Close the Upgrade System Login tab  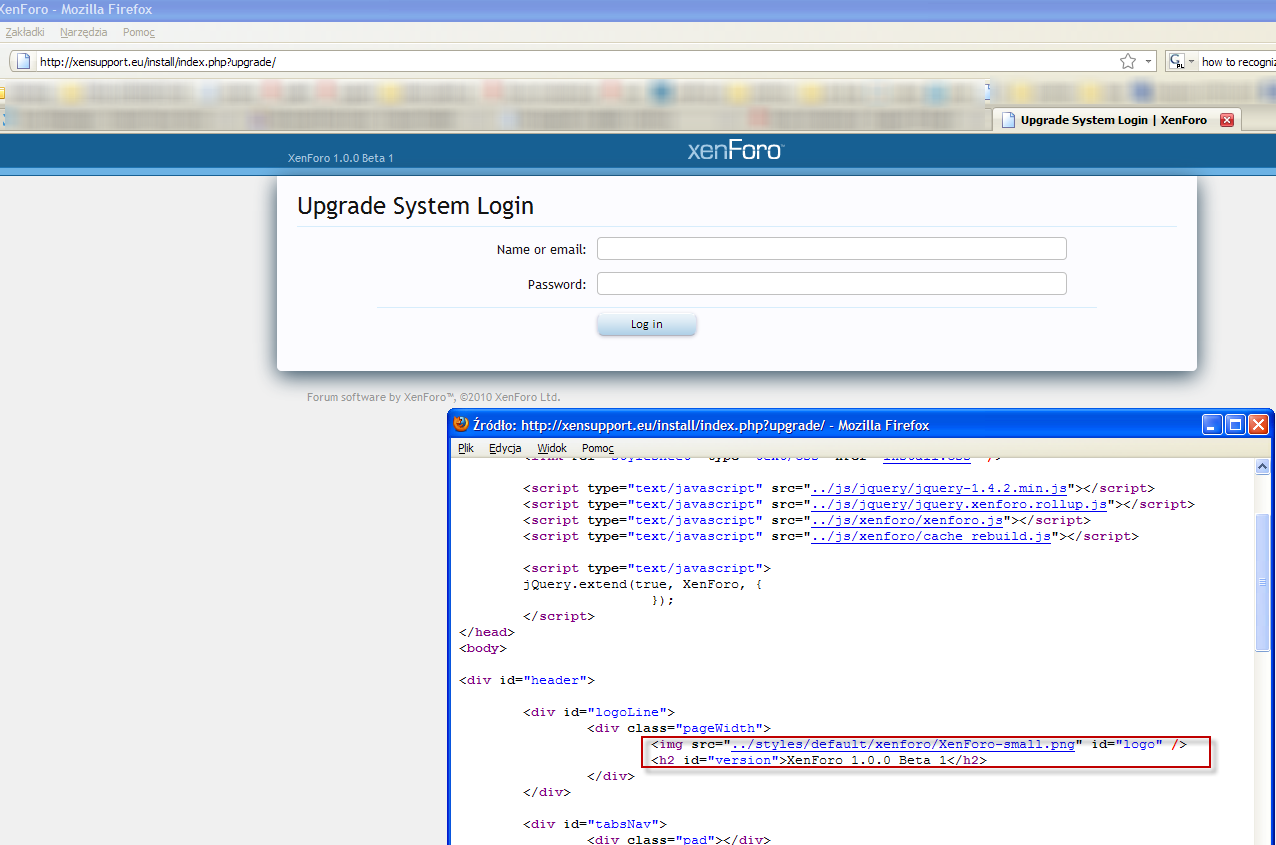(x=1227, y=119)
